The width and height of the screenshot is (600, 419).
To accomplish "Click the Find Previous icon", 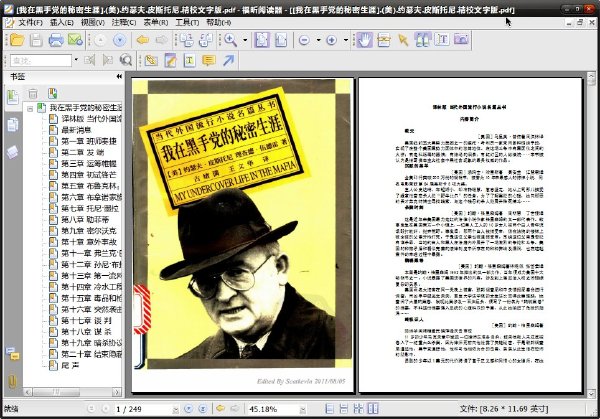I will click(x=89, y=60).
